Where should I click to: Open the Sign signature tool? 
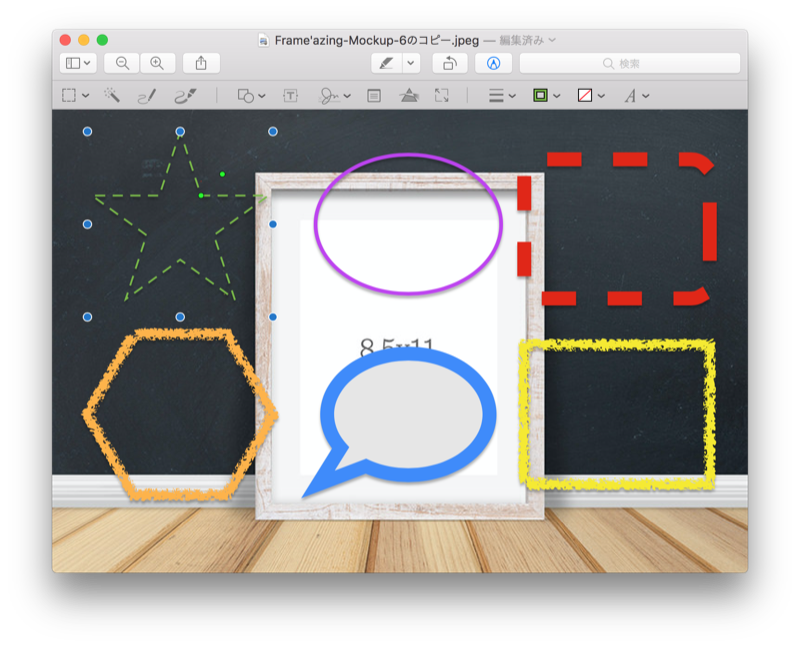pyautogui.click(x=329, y=95)
